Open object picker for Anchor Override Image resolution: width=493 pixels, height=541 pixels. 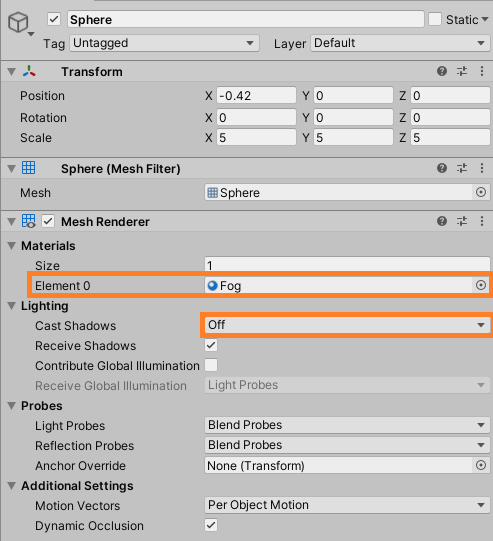(481, 465)
